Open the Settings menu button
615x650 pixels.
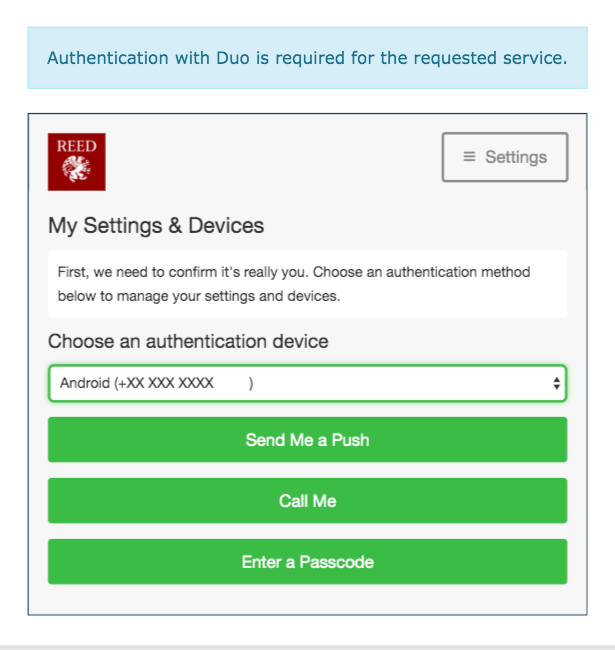pyautogui.click(x=505, y=157)
